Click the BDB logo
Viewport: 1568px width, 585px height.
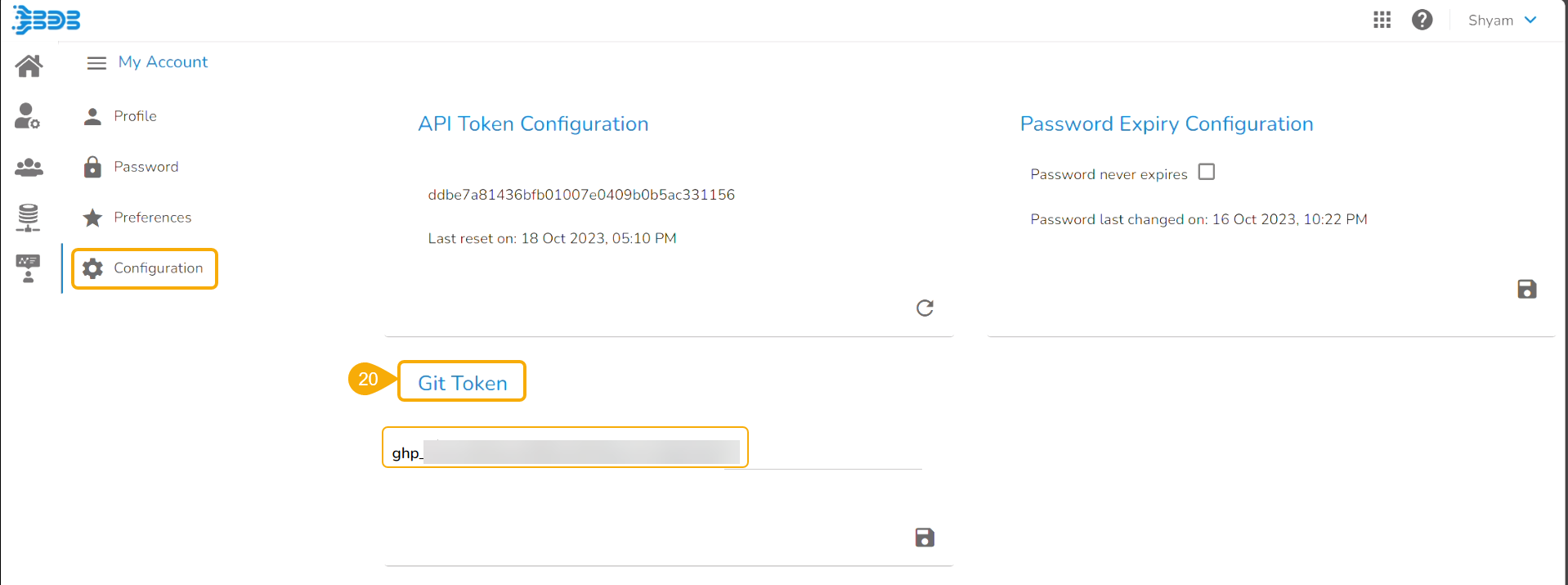click(47, 20)
